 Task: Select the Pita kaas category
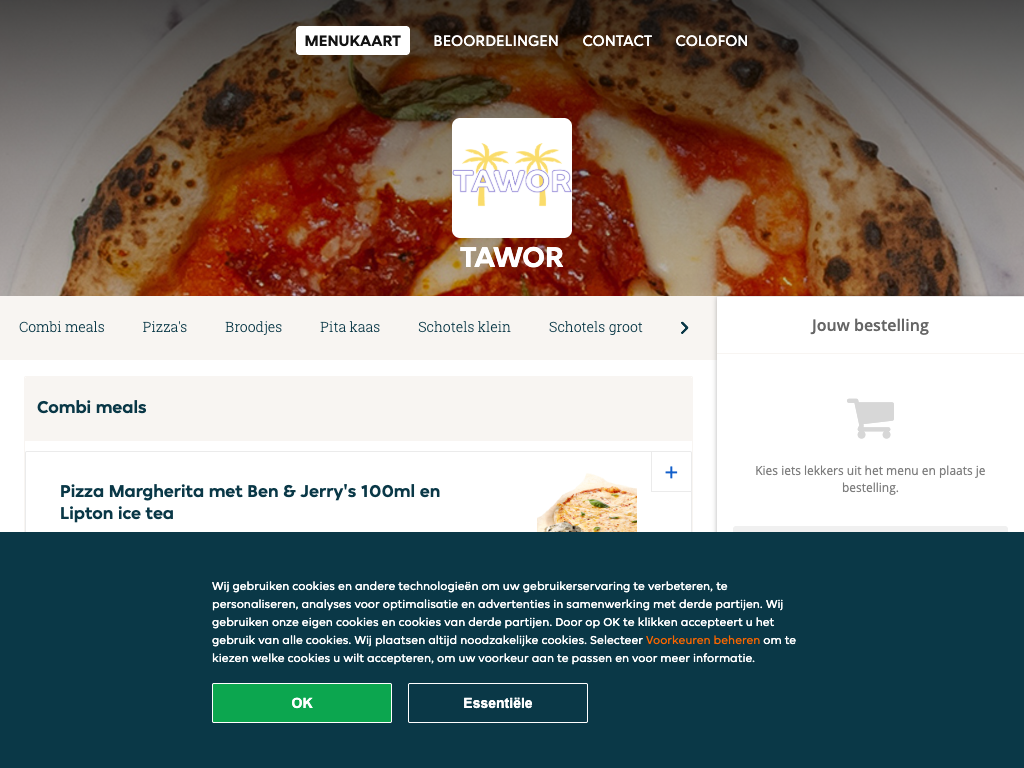(x=350, y=327)
